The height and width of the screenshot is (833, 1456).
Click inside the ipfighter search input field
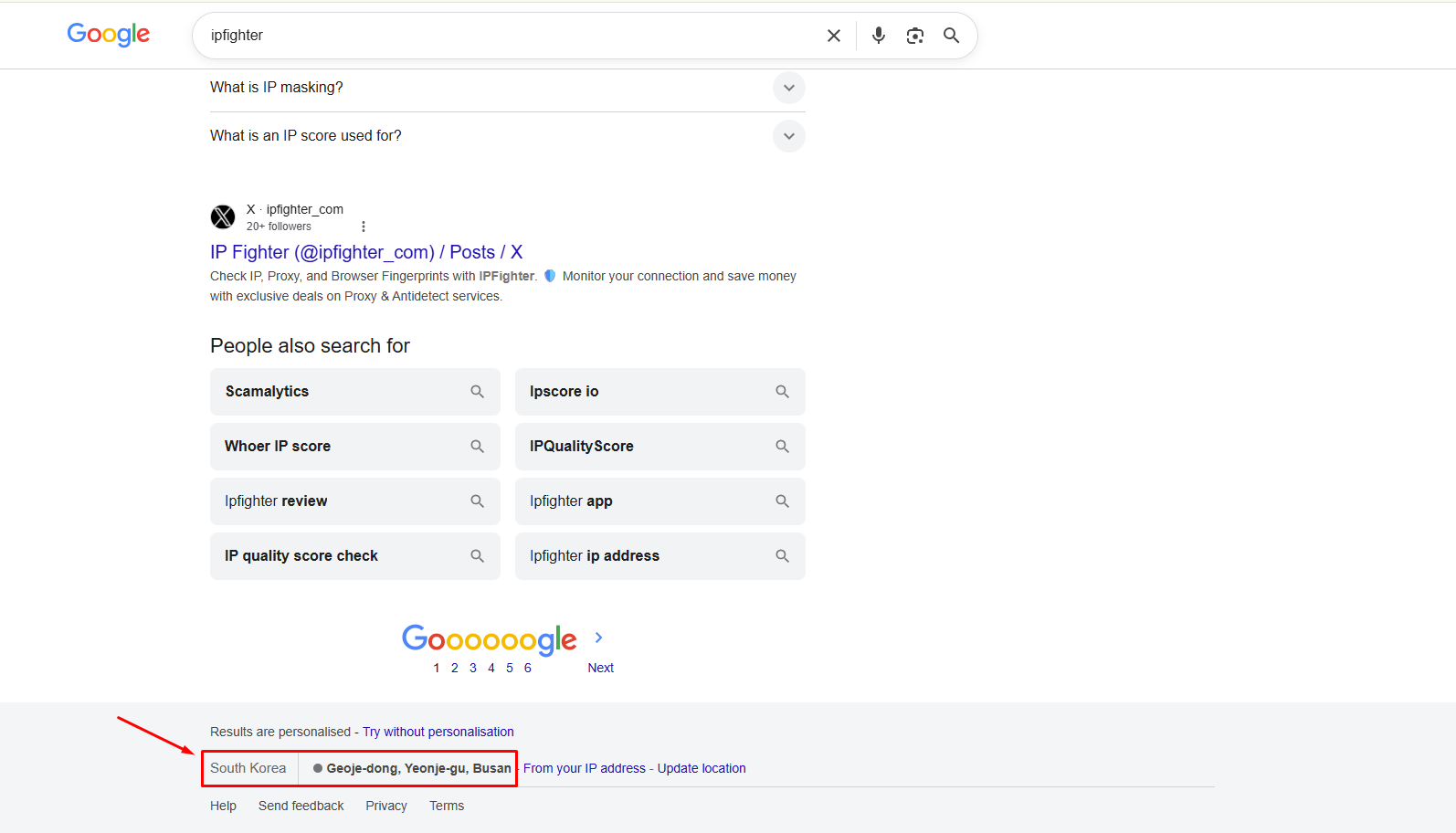pos(512,36)
